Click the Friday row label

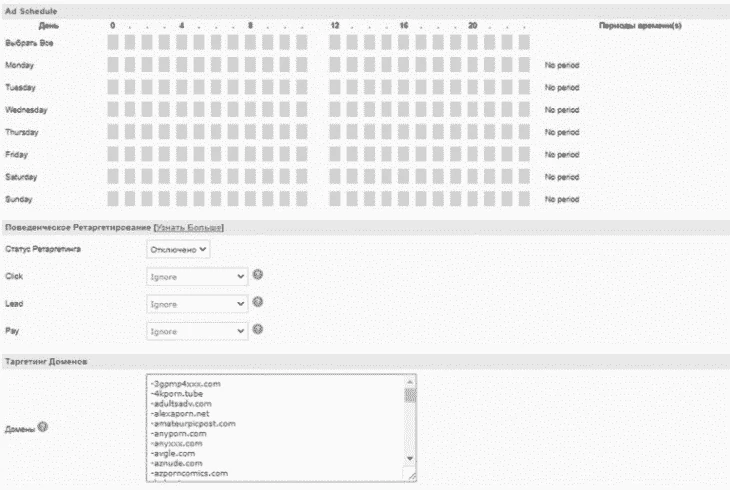click(x=16, y=155)
